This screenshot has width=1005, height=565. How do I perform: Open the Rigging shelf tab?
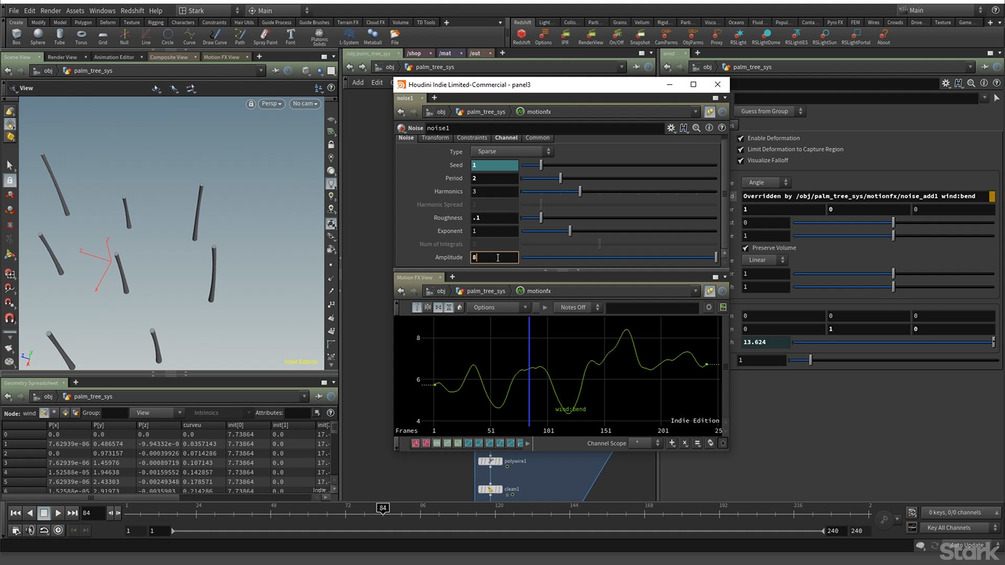pos(156,22)
